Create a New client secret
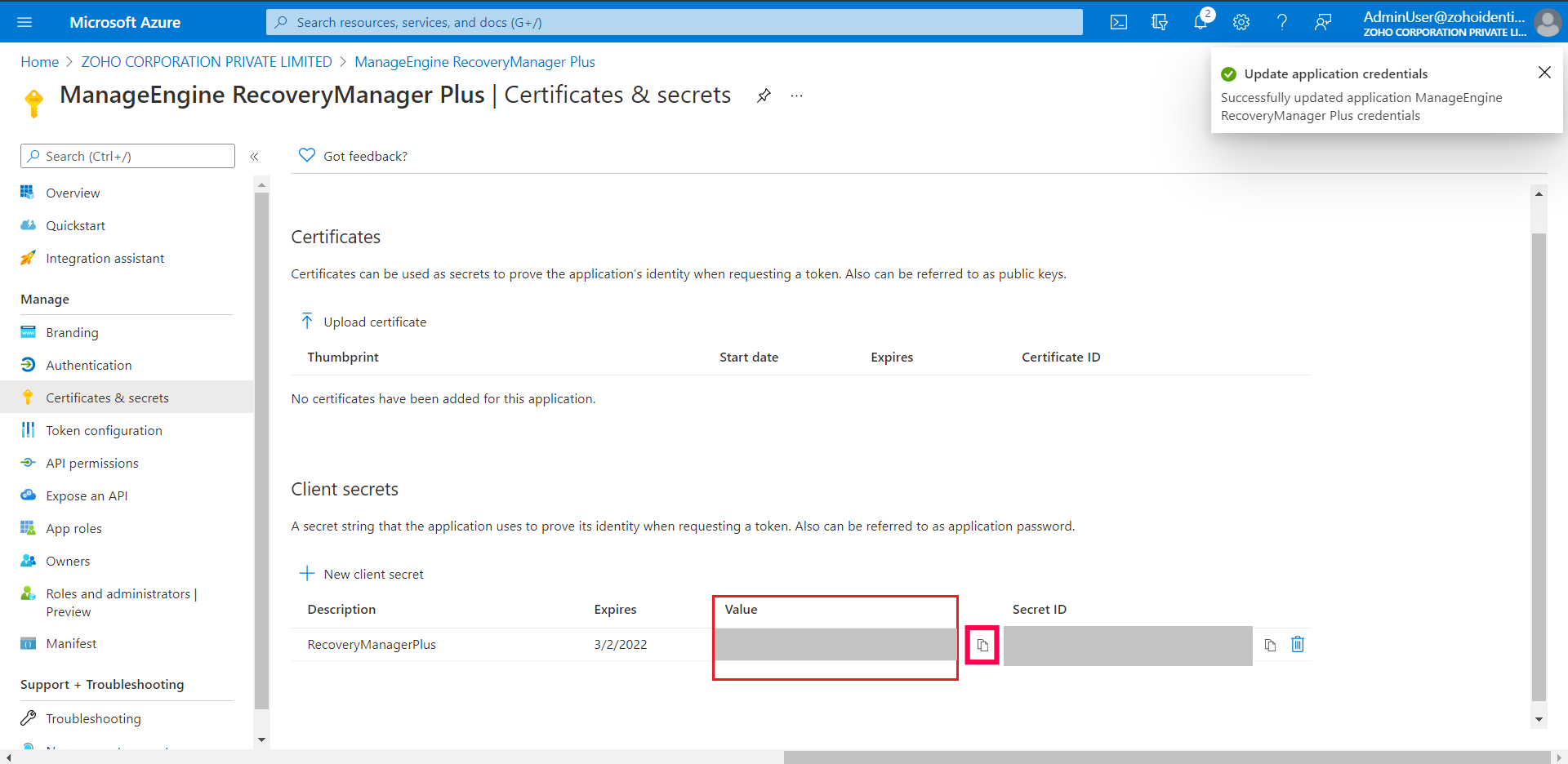This screenshot has width=1568, height=764. [x=362, y=574]
